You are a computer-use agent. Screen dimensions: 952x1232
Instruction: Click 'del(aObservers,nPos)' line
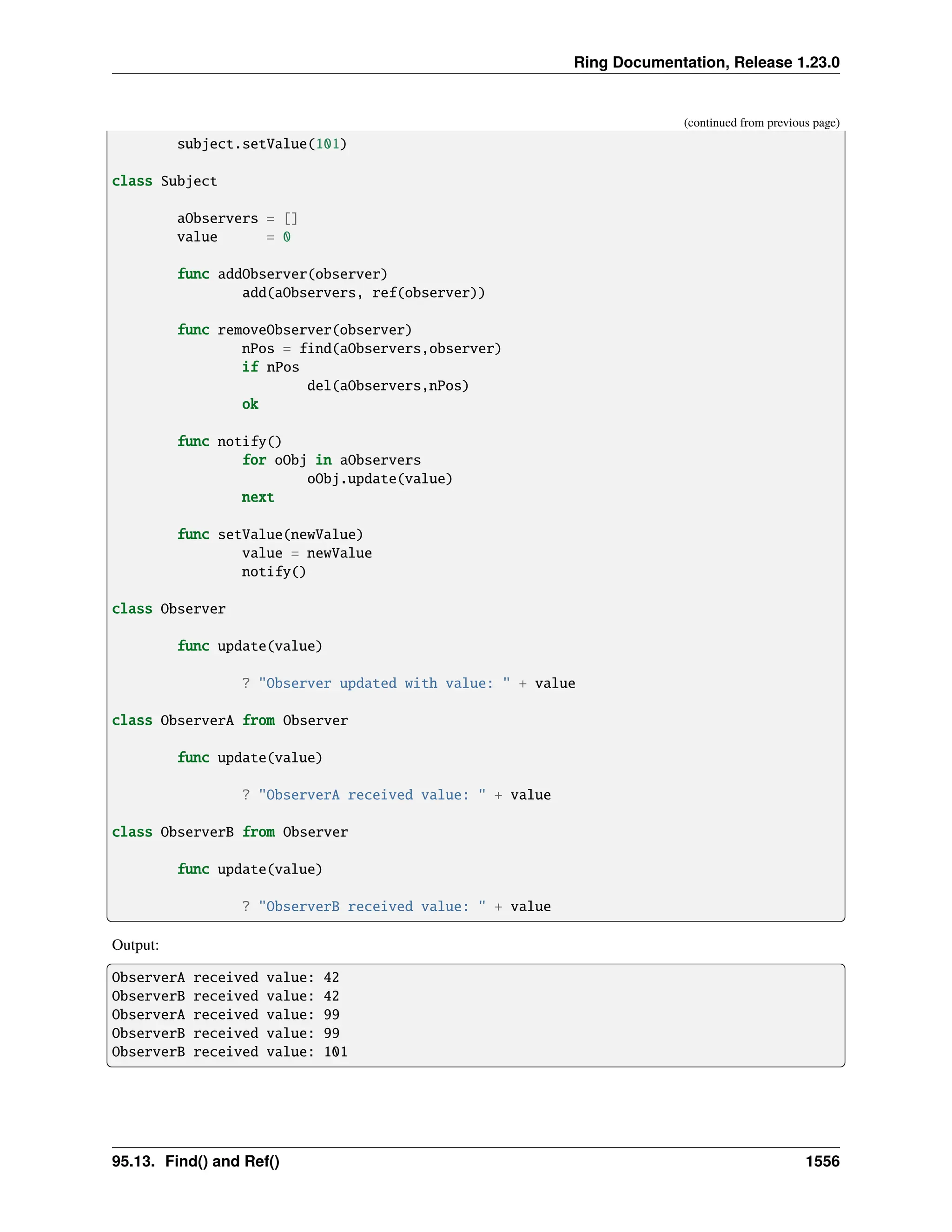coord(388,386)
